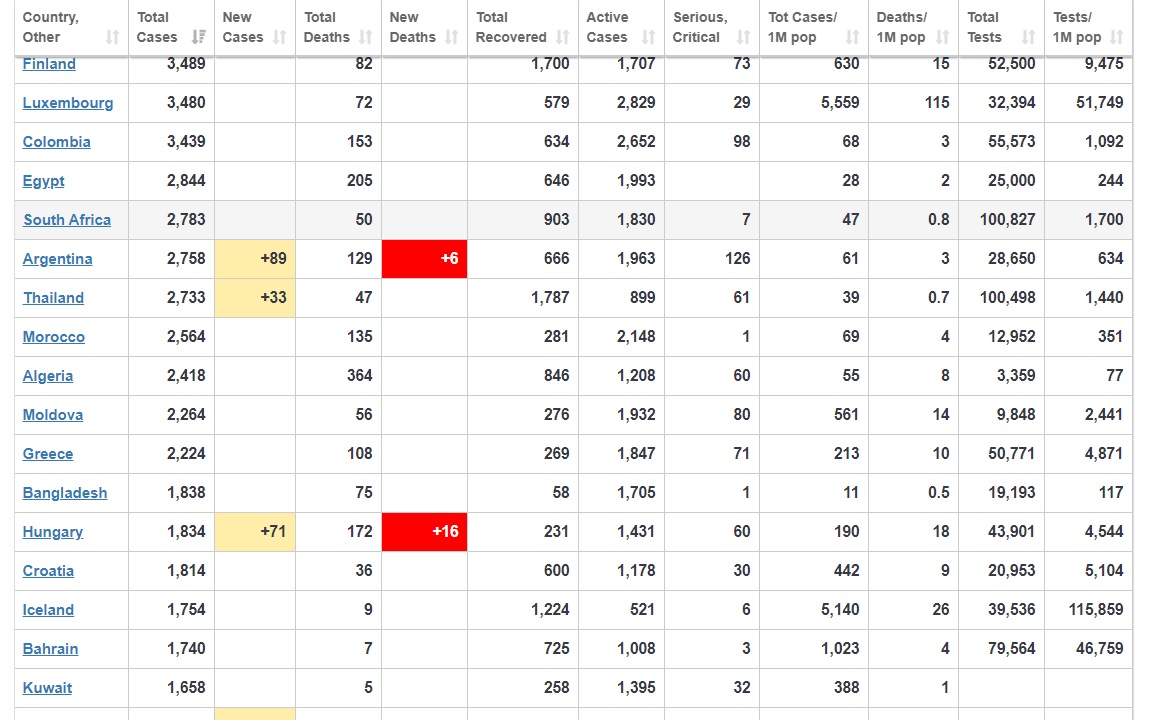
Task: Select Argentina's 126 serious critical value
Action: [738, 258]
